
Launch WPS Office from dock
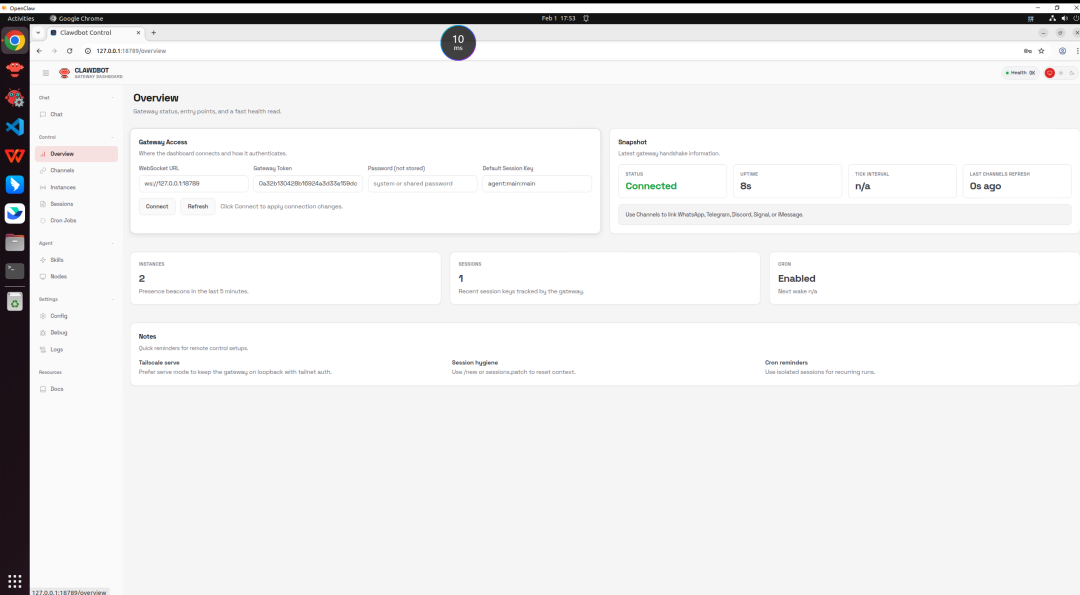(14, 156)
